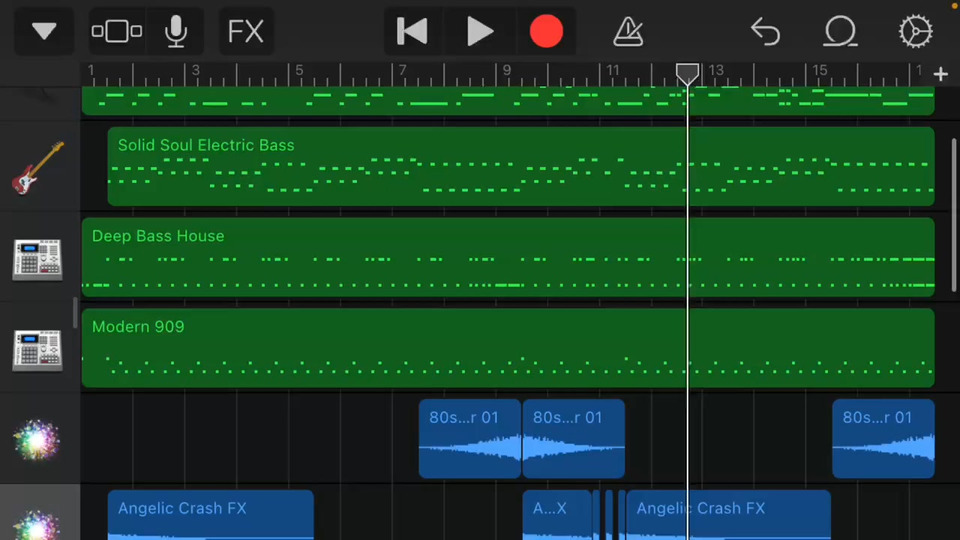The image size is (960, 540).
Task: Select the Angelic Crash FX track icon
Action: [37, 524]
